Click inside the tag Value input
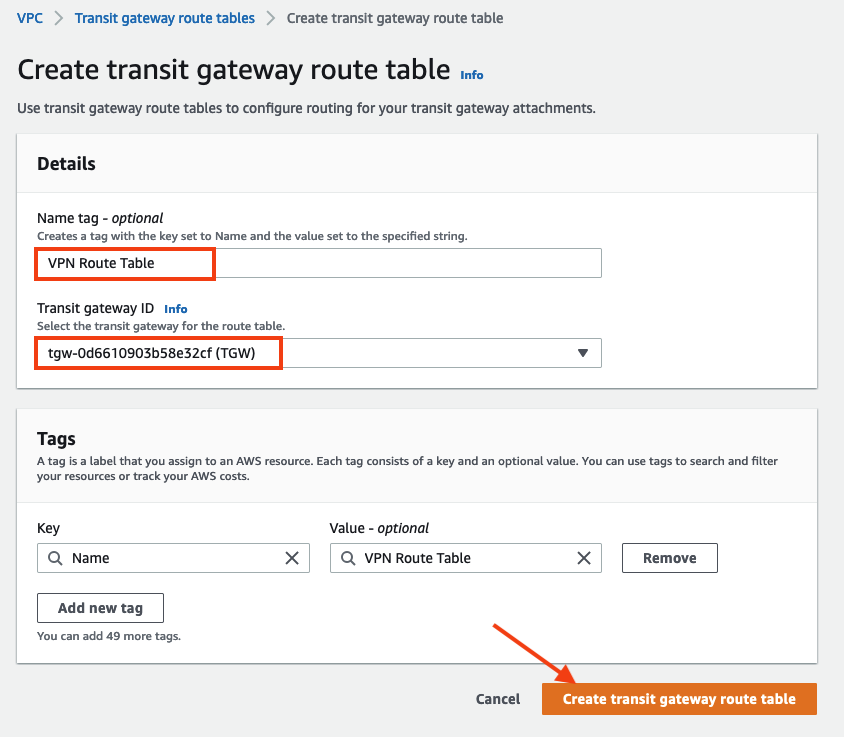Viewport: 844px width, 737px height. pyautogui.click(x=460, y=558)
